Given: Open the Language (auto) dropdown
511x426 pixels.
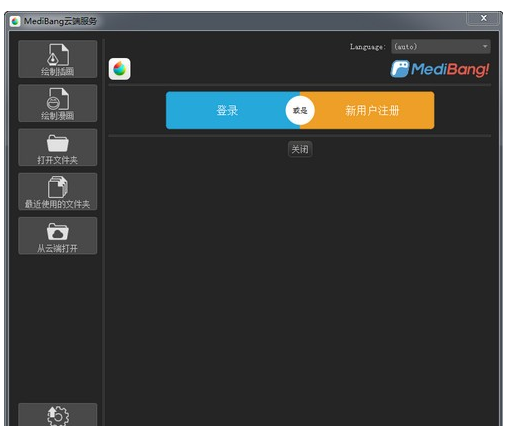Looking at the screenshot, I should [x=441, y=46].
